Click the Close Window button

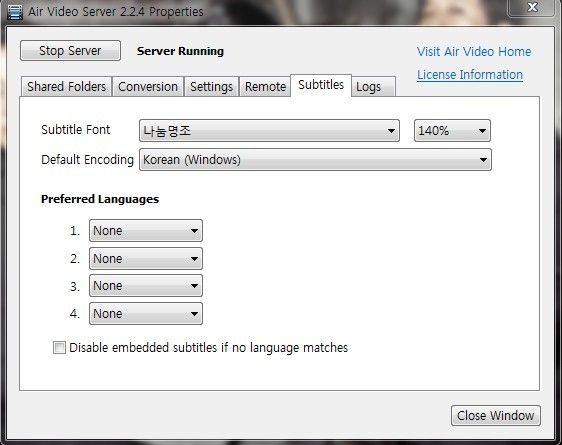click(x=496, y=416)
